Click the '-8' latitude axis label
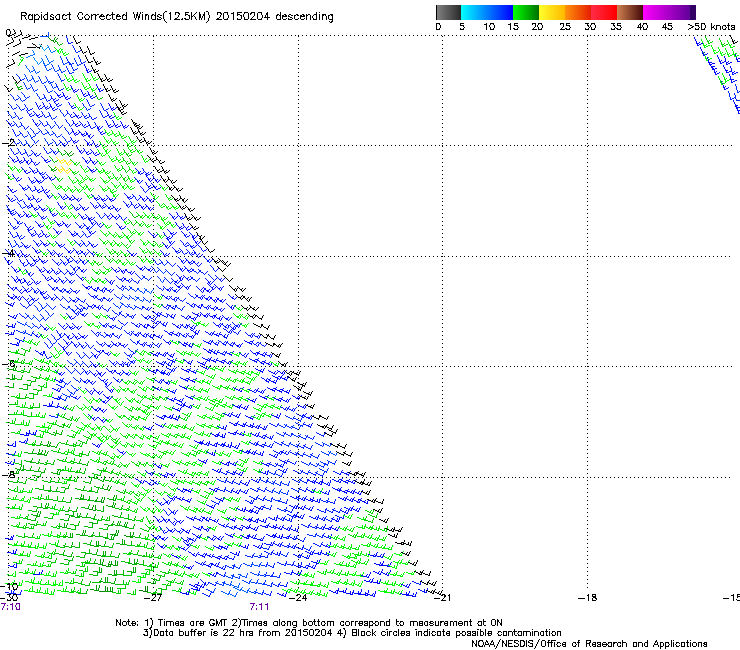The image size is (740, 650). pos(8,474)
